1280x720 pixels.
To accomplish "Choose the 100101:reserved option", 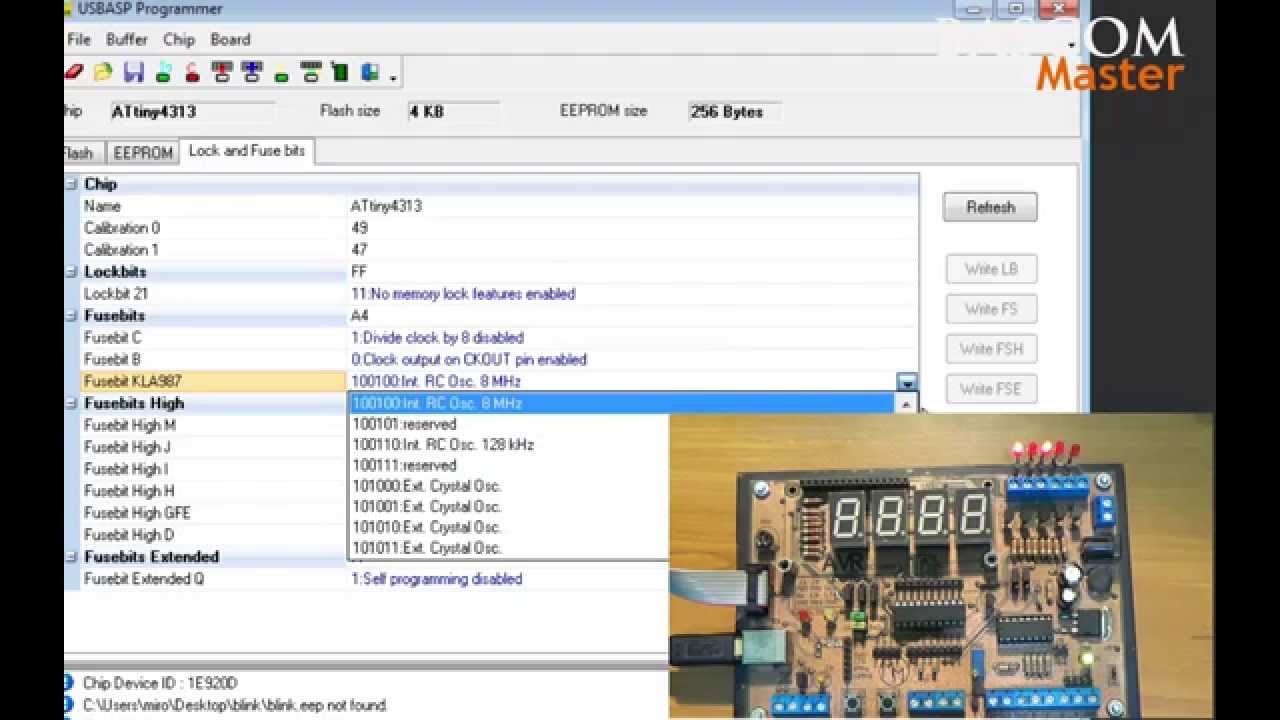I will point(623,424).
